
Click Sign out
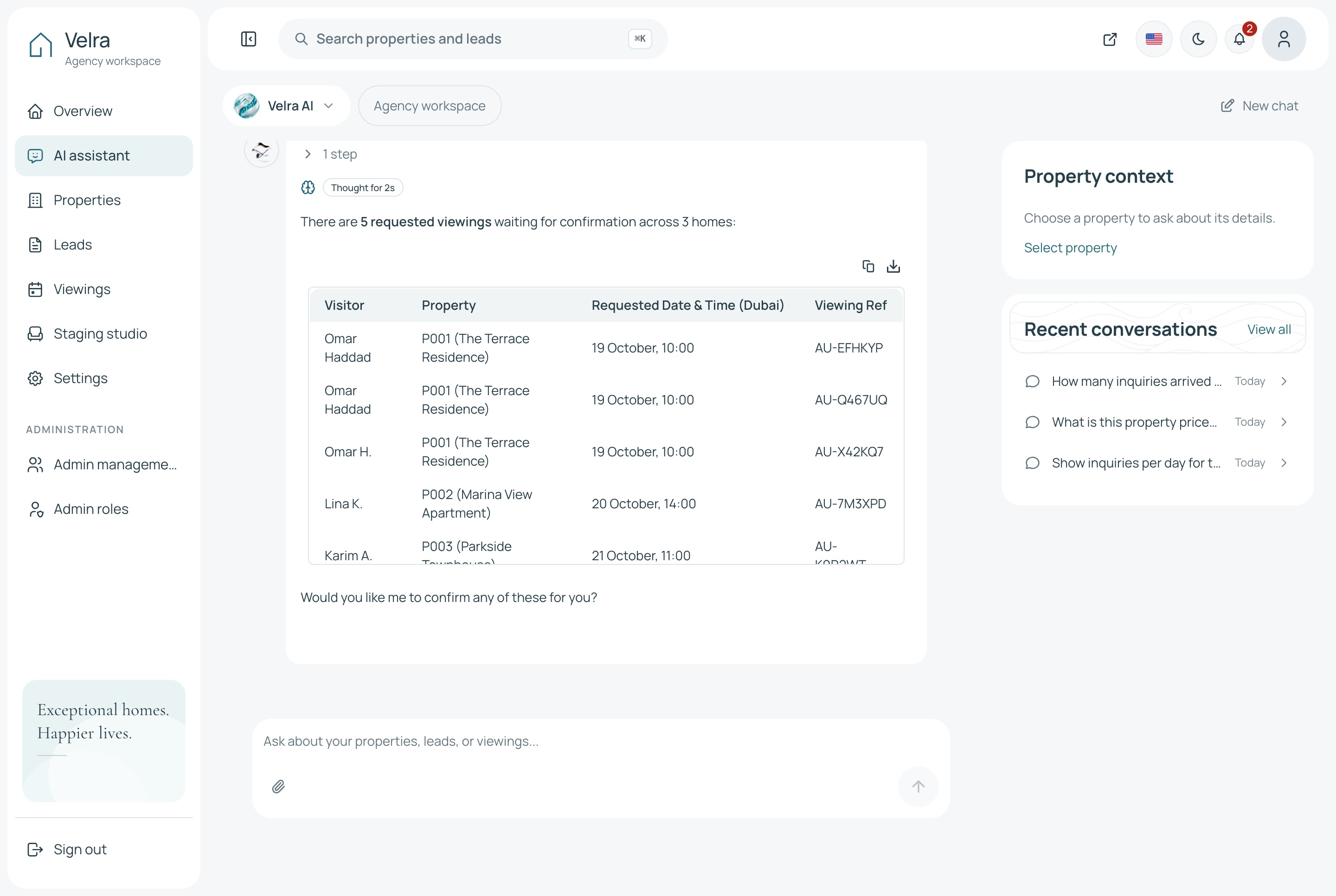pos(103,850)
